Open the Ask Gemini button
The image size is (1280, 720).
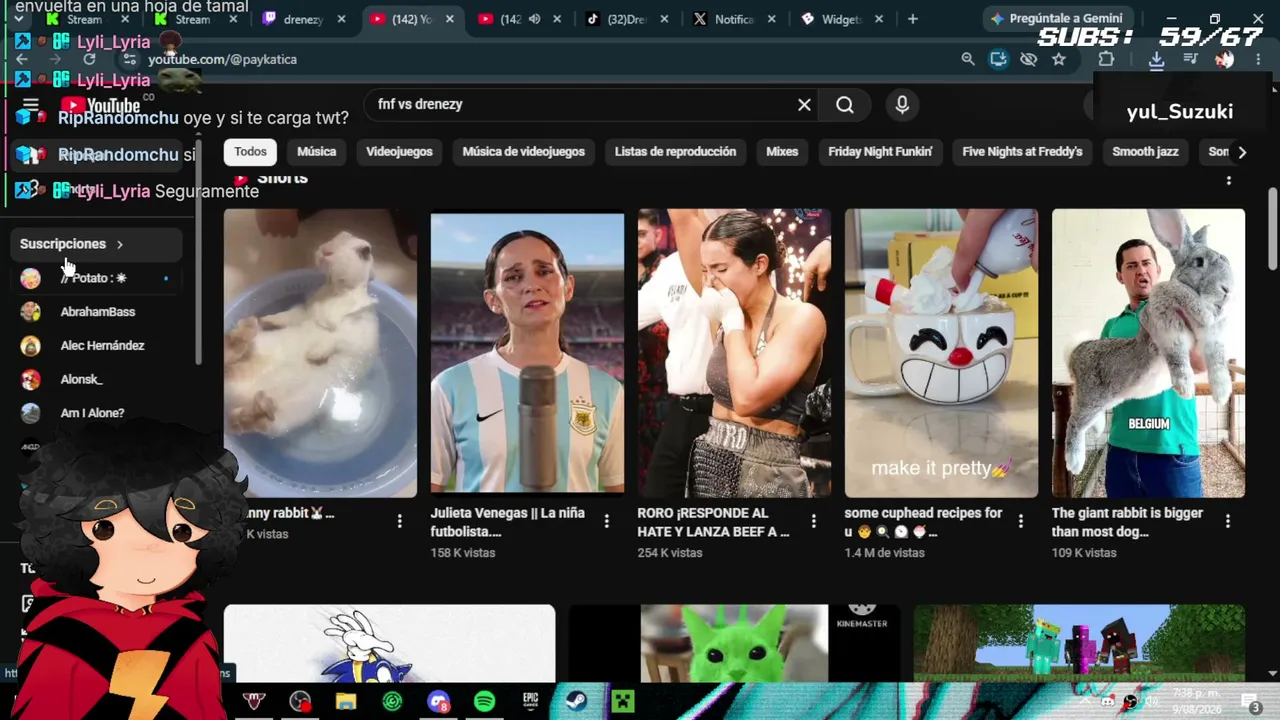click(1057, 19)
